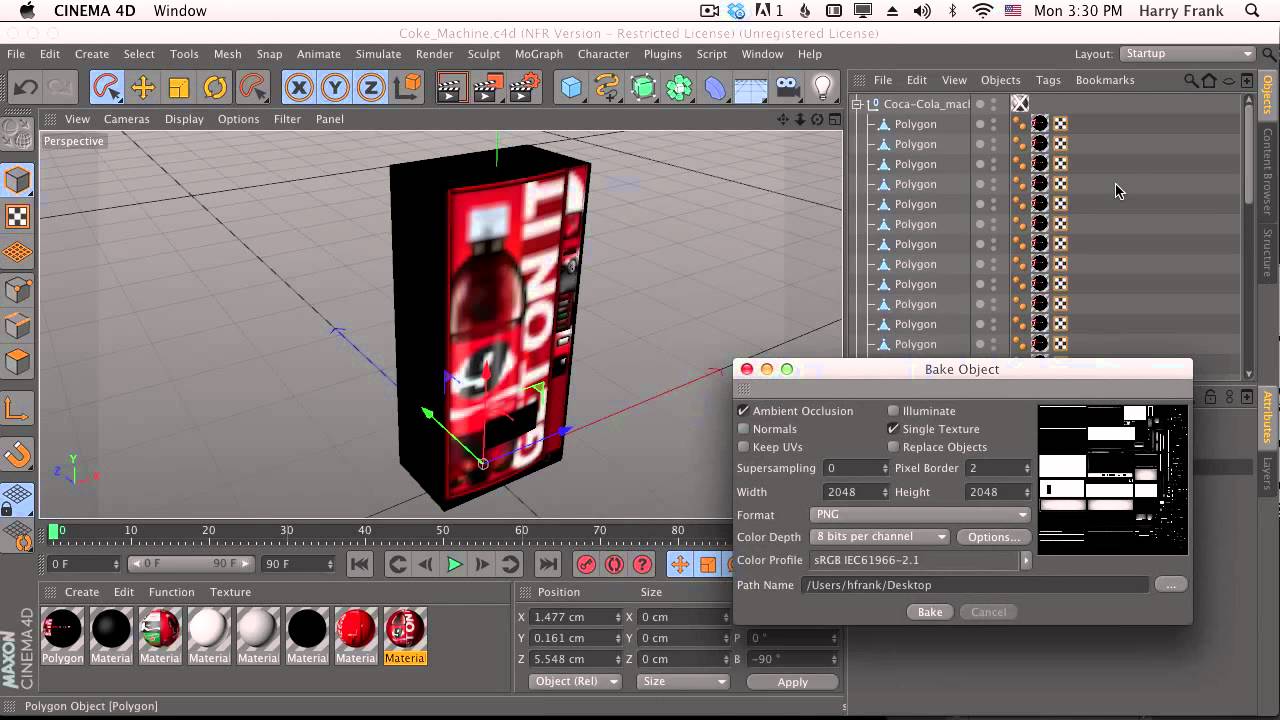Viewport: 1280px width, 720px height.
Task: Toggle the Ambient Occlusion checkbox
Action: 743,411
